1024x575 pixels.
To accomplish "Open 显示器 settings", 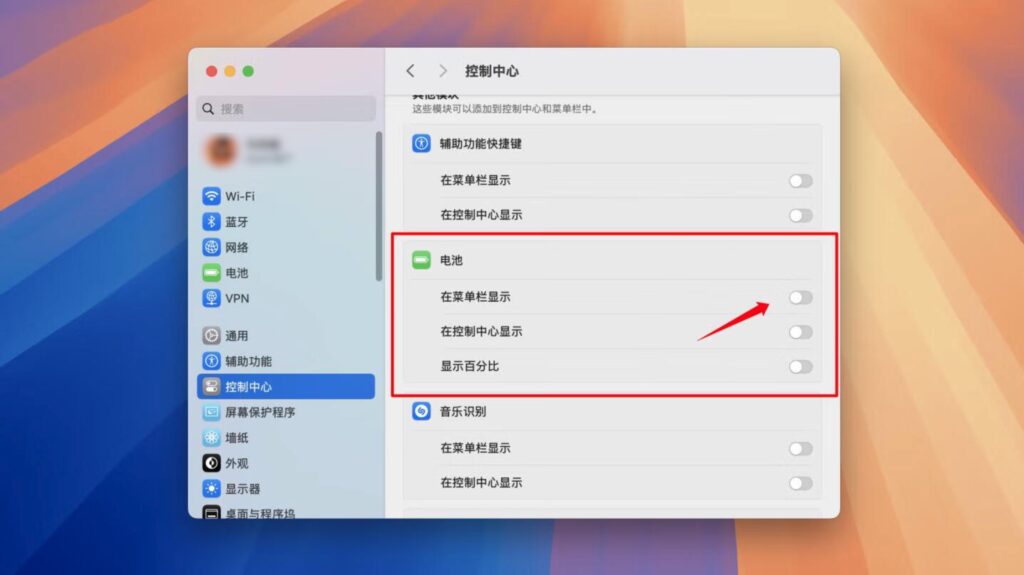I will tap(286, 488).
